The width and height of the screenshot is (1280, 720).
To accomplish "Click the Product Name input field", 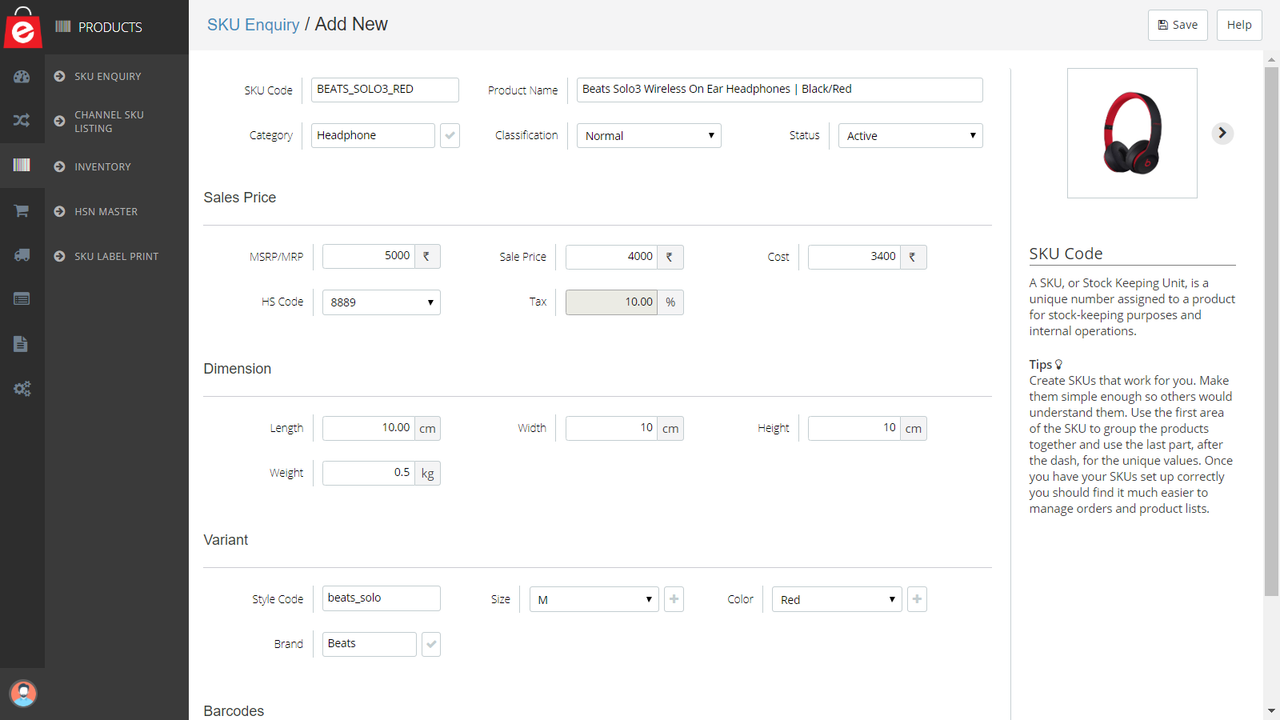I will click(x=780, y=89).
